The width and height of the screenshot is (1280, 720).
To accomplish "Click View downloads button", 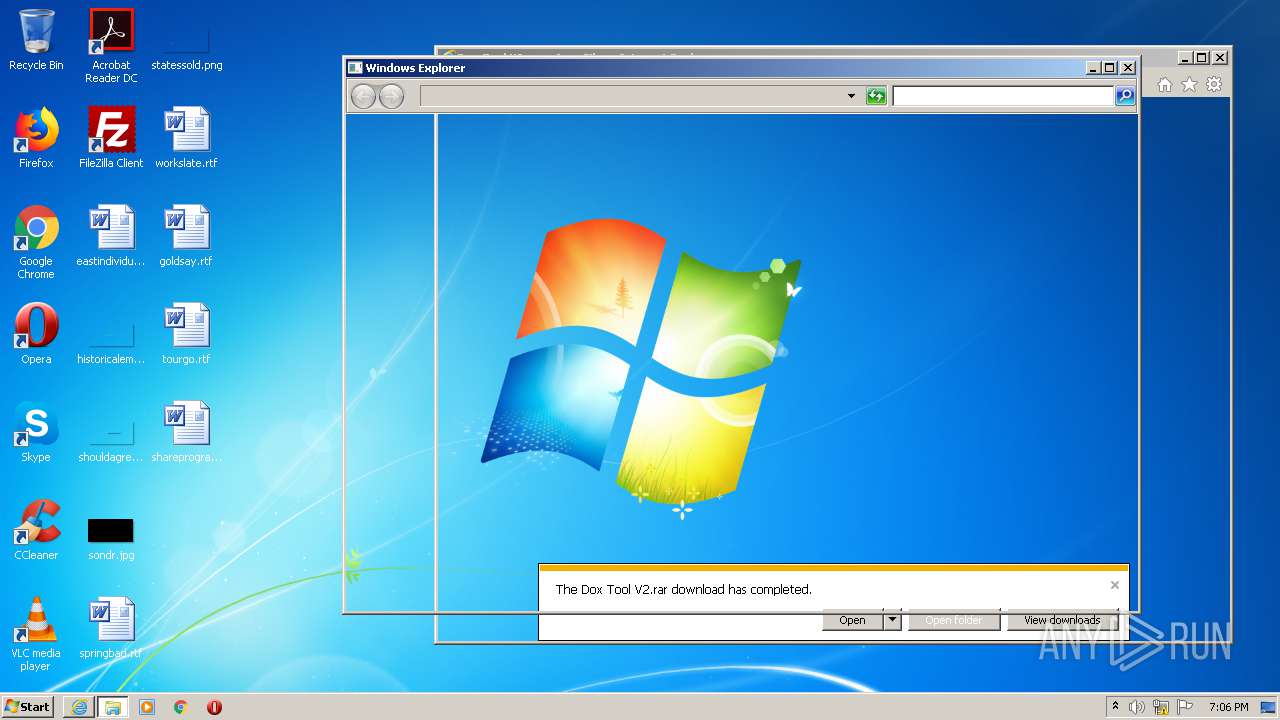I will (x=1062, y=620).
